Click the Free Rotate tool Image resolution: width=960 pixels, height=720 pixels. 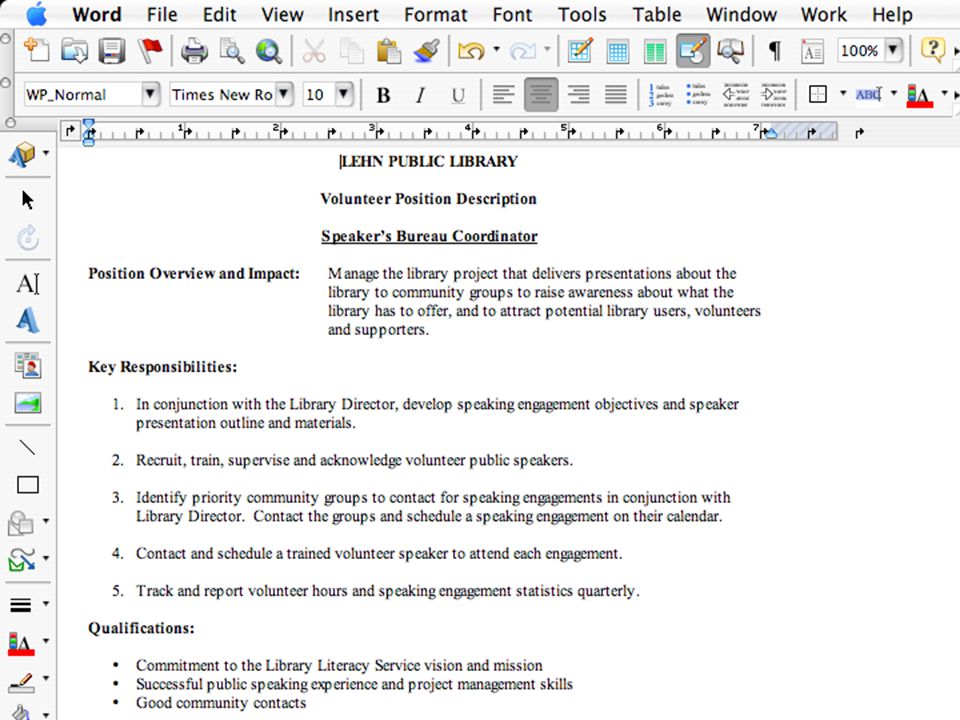(x=28, y=238)
